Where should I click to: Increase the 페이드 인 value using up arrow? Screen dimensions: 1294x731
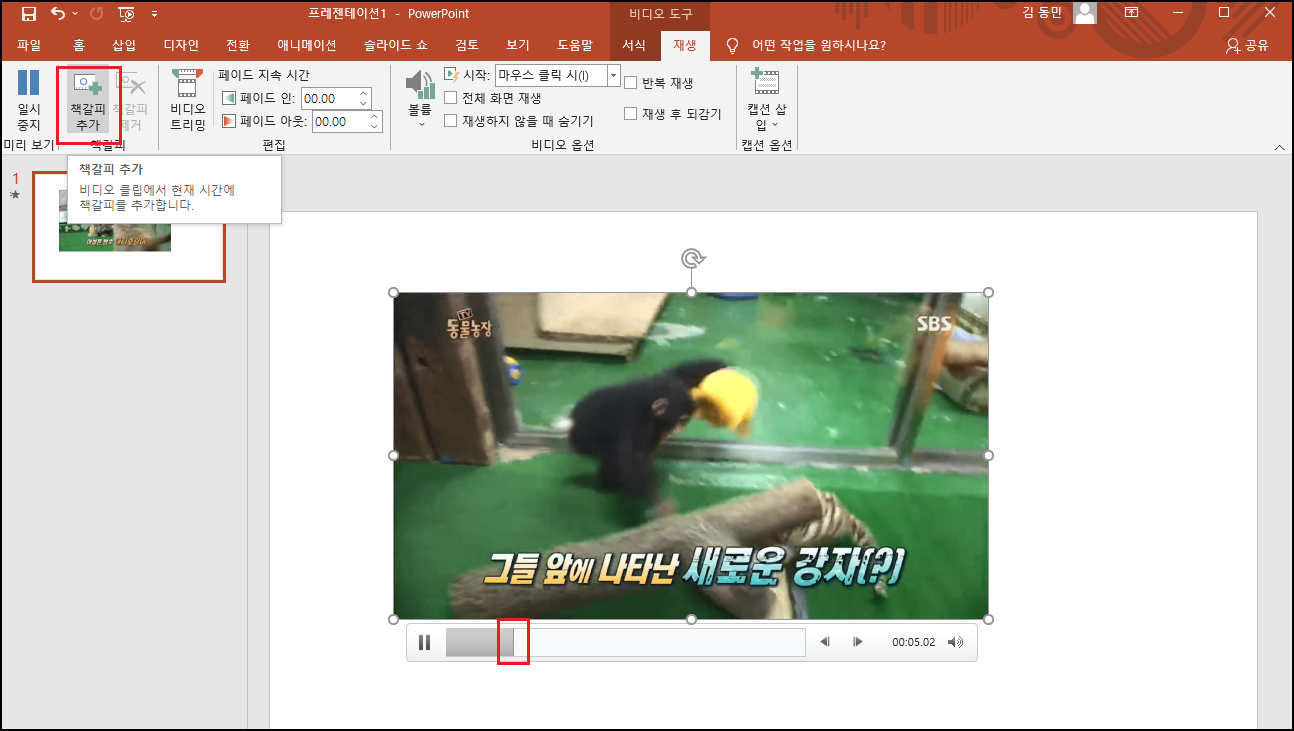364,93
